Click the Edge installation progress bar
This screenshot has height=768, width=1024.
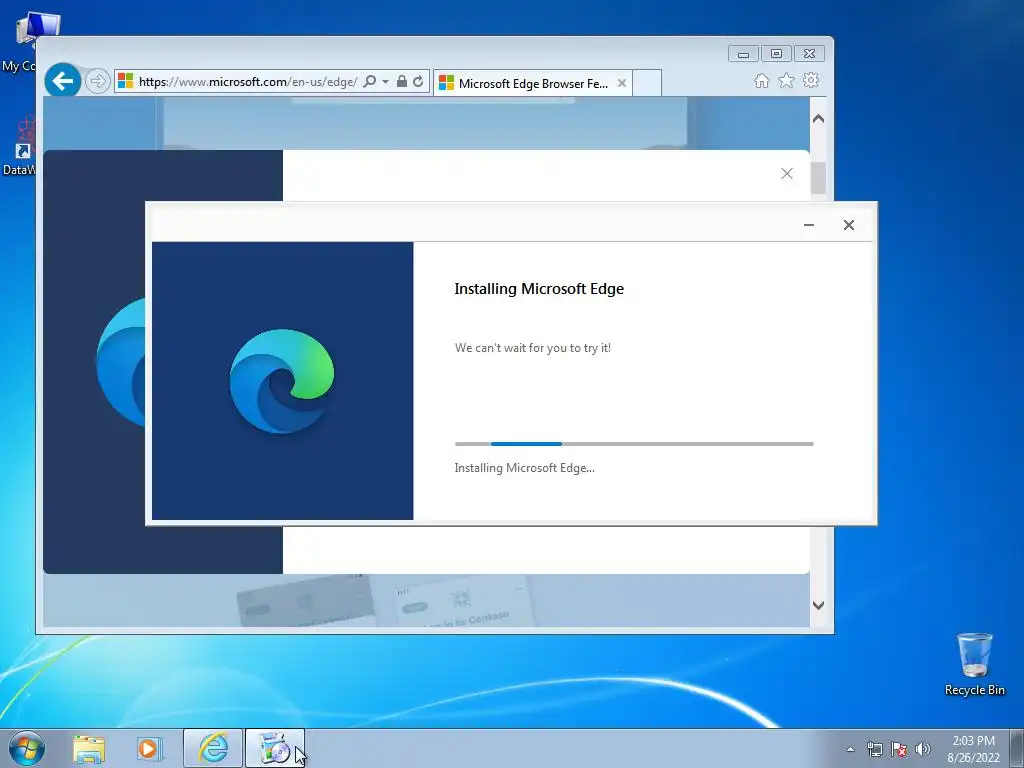(634, 444)
